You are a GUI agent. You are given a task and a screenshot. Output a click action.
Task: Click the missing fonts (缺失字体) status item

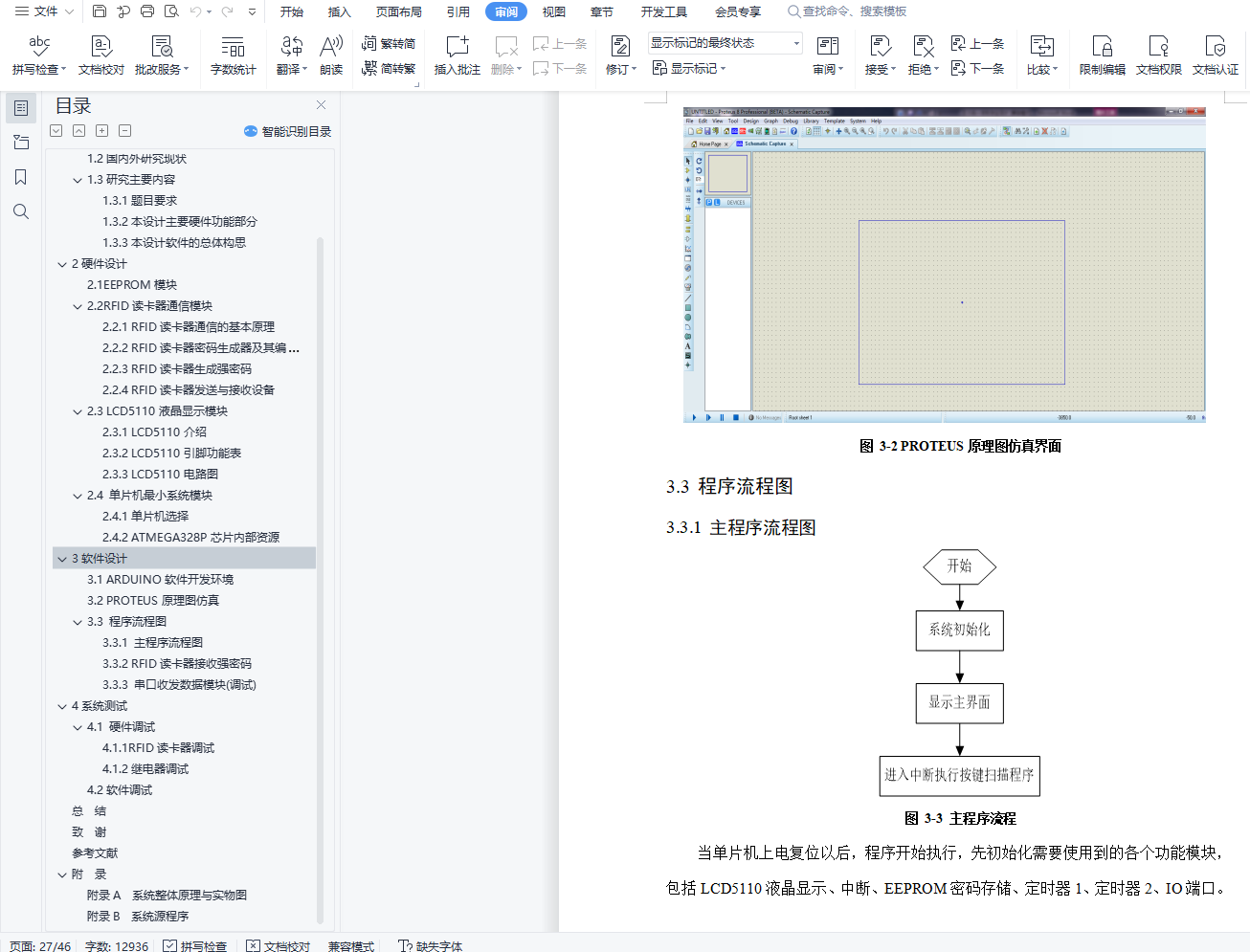click(x=431, y=945)
